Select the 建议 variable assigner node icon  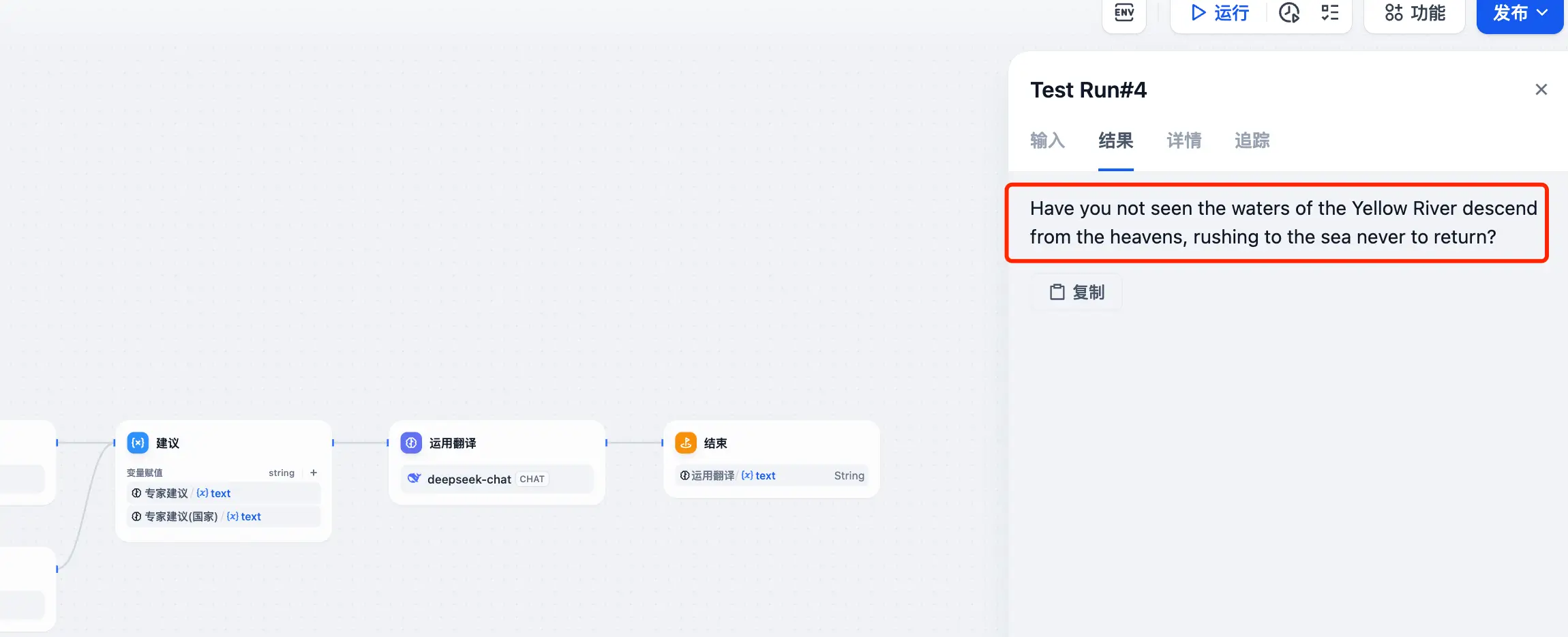point(138,443)
